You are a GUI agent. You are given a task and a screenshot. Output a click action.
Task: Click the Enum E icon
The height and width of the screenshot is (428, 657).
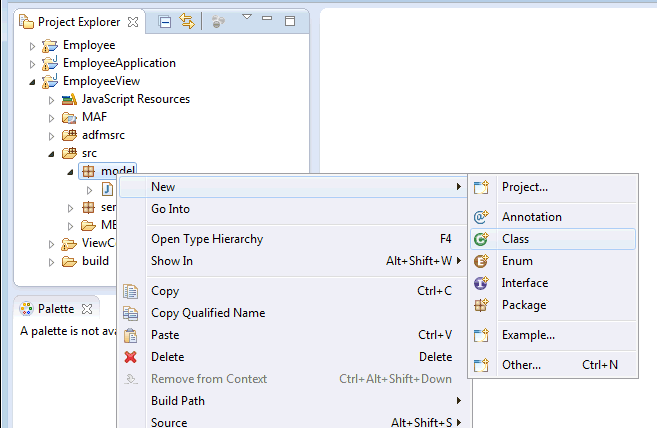click(481, 261)
